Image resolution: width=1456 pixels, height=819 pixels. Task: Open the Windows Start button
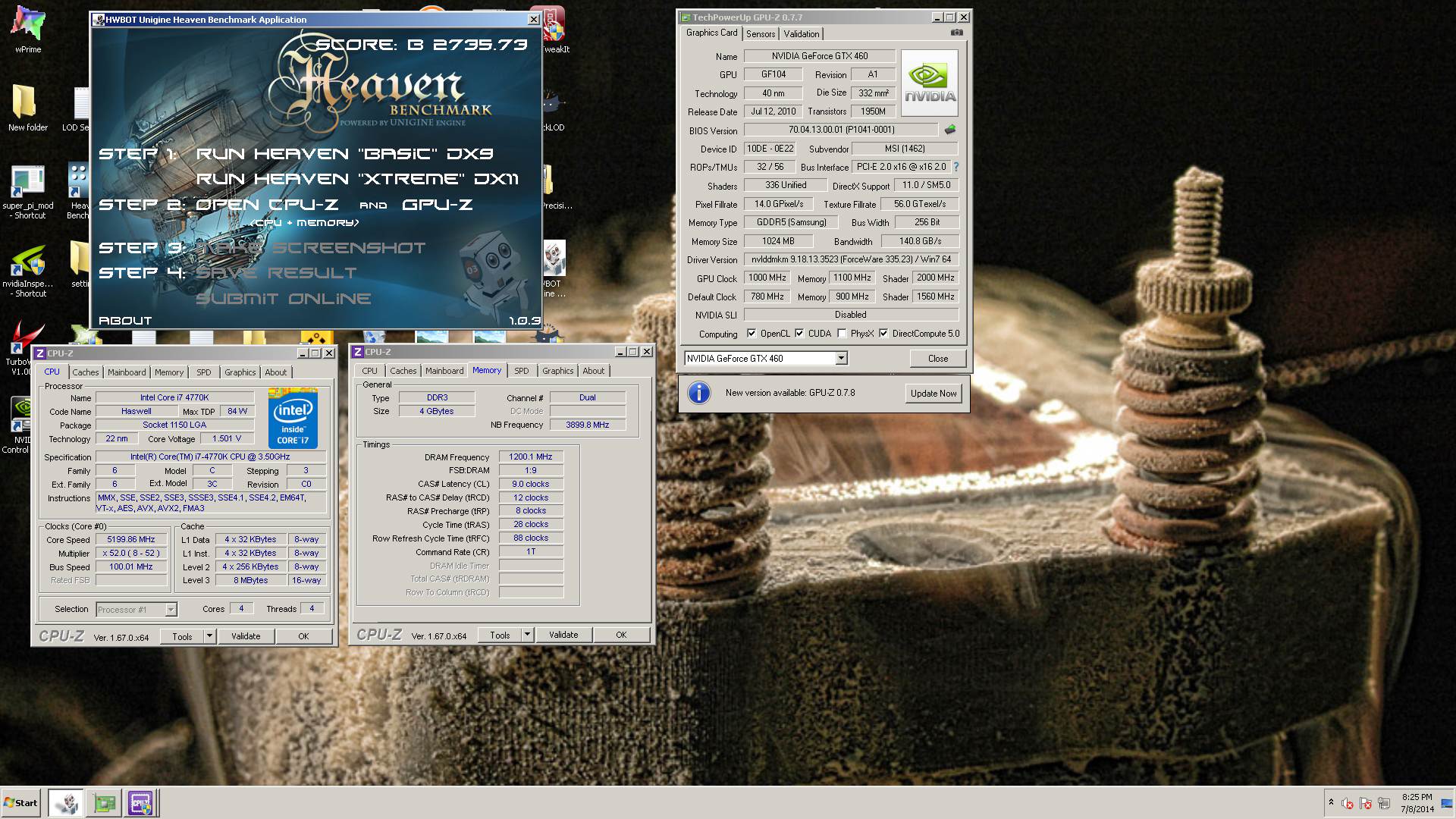pyautogui.click(x=21, y=803)
